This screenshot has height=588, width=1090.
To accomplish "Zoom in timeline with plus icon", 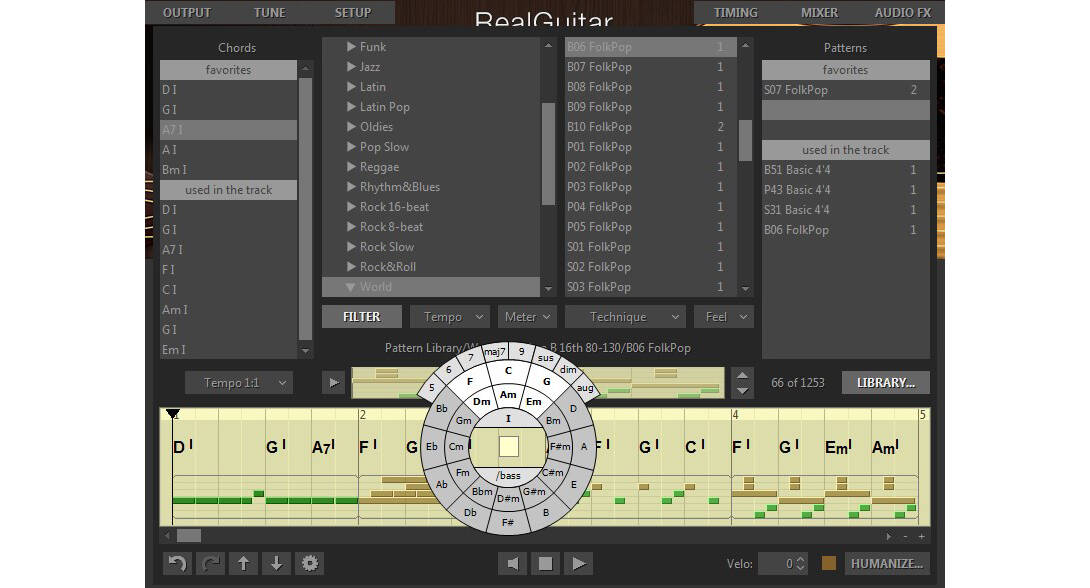I will [x=922, y=537].
